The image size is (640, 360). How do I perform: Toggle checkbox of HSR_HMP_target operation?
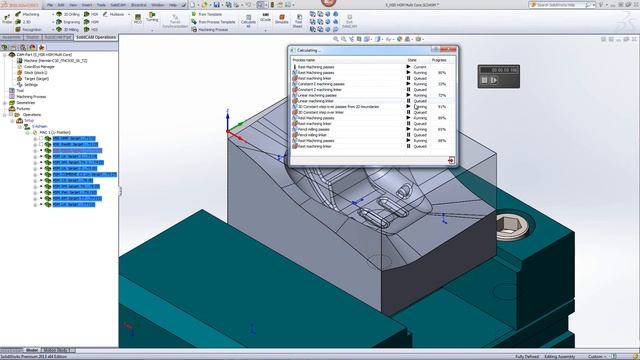[41, 139]
